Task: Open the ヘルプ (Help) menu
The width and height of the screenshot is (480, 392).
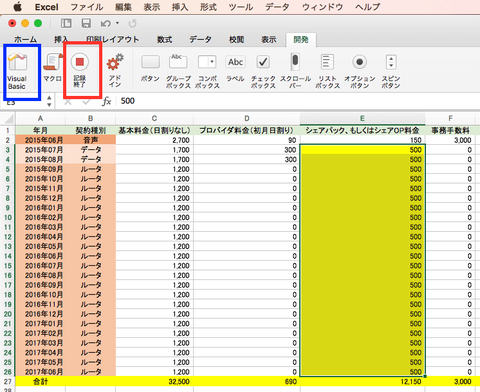Action: click(x=367, y=7)
